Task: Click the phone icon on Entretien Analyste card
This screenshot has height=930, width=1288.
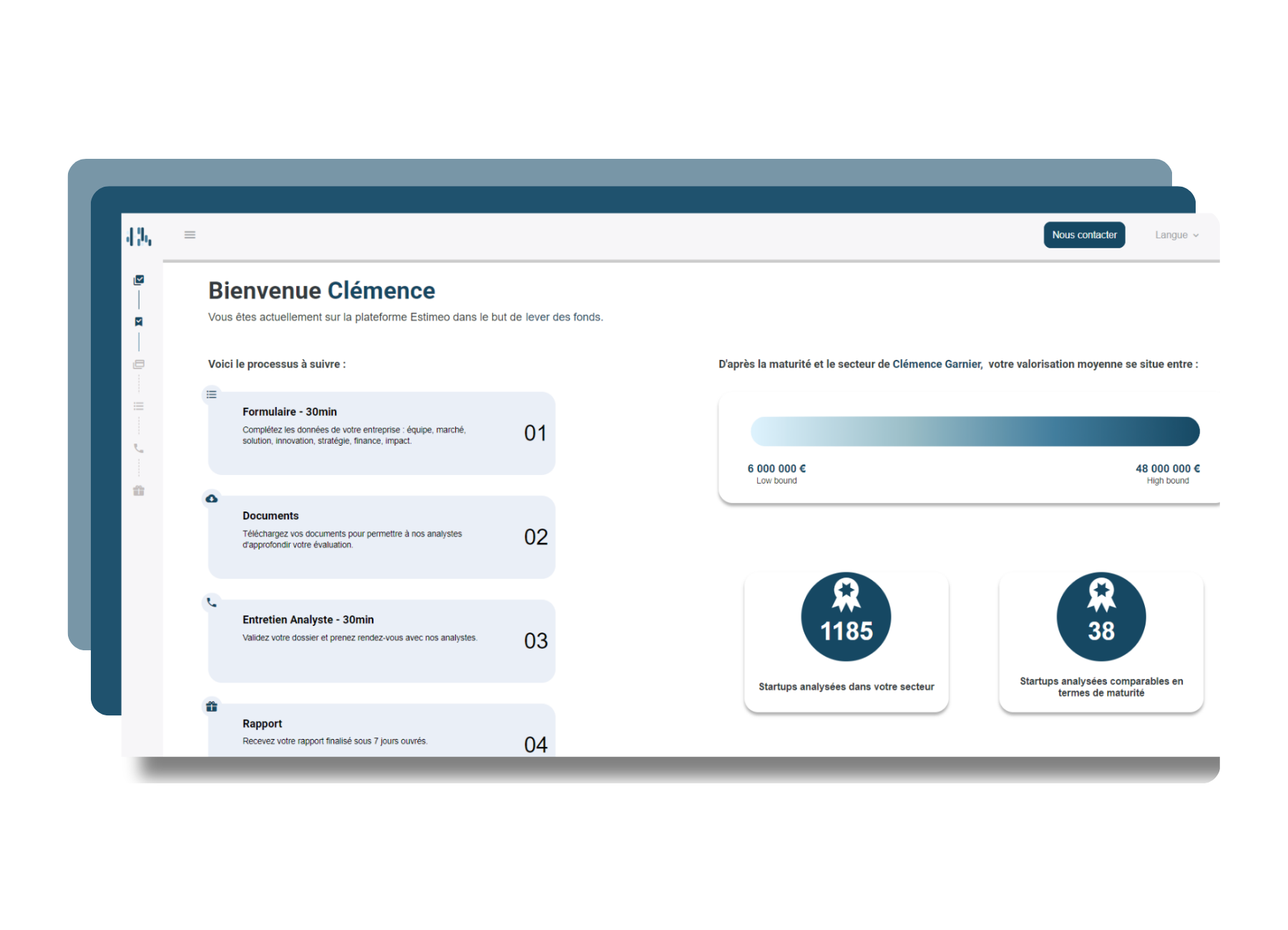Action: point(212,603)
